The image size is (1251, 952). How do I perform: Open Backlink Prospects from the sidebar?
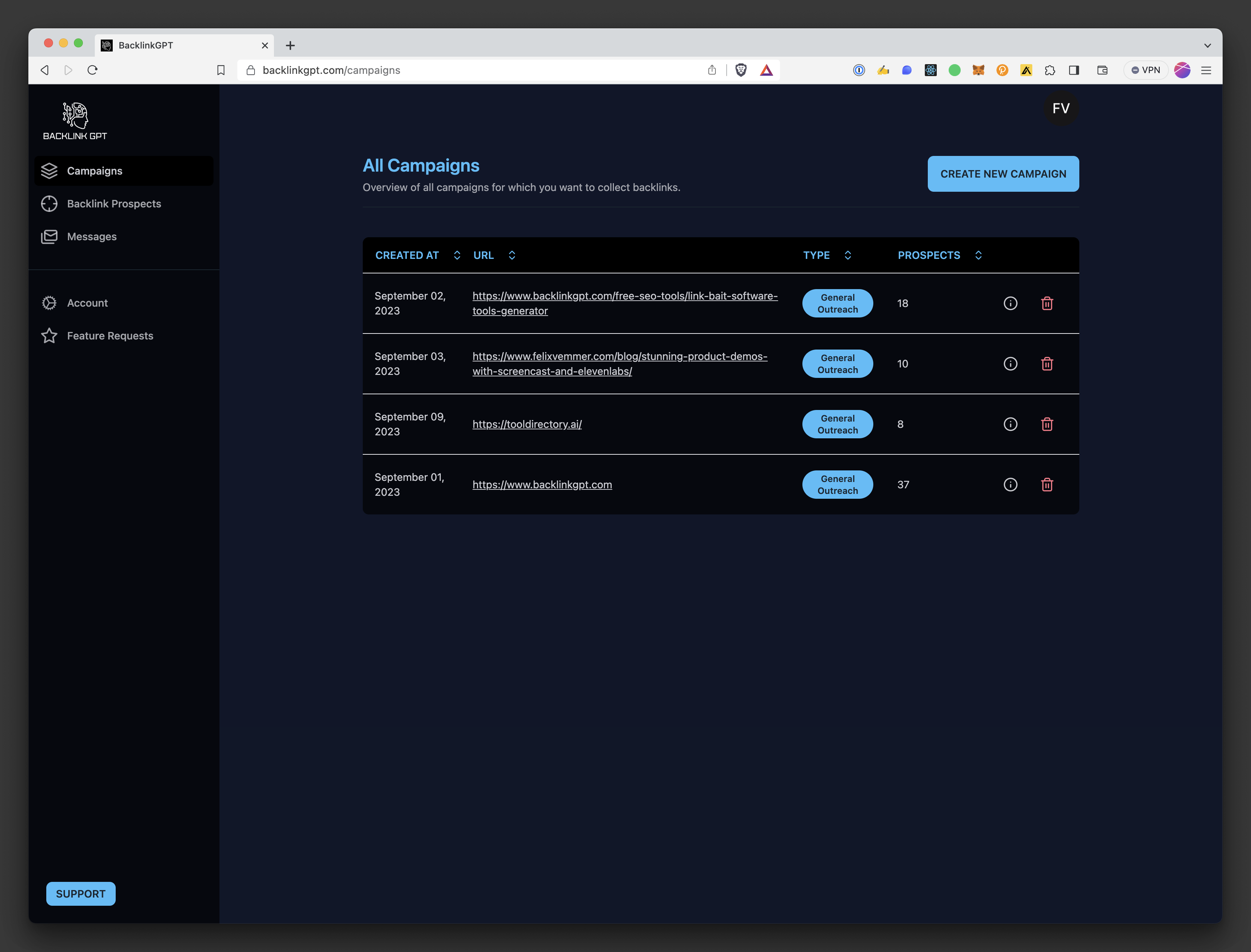tap(113, 203)
